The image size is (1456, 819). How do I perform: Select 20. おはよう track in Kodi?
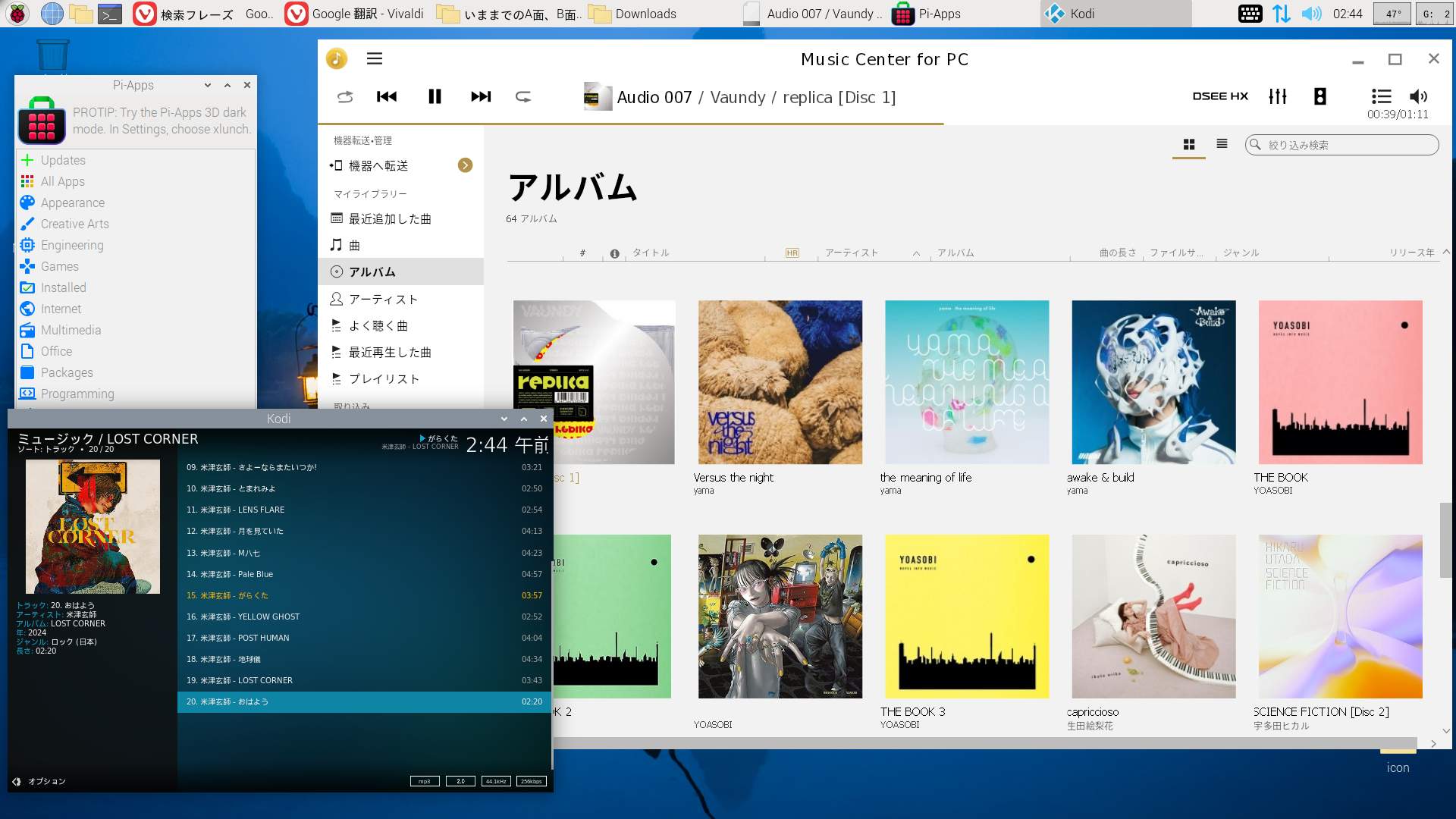click(364, 701)
